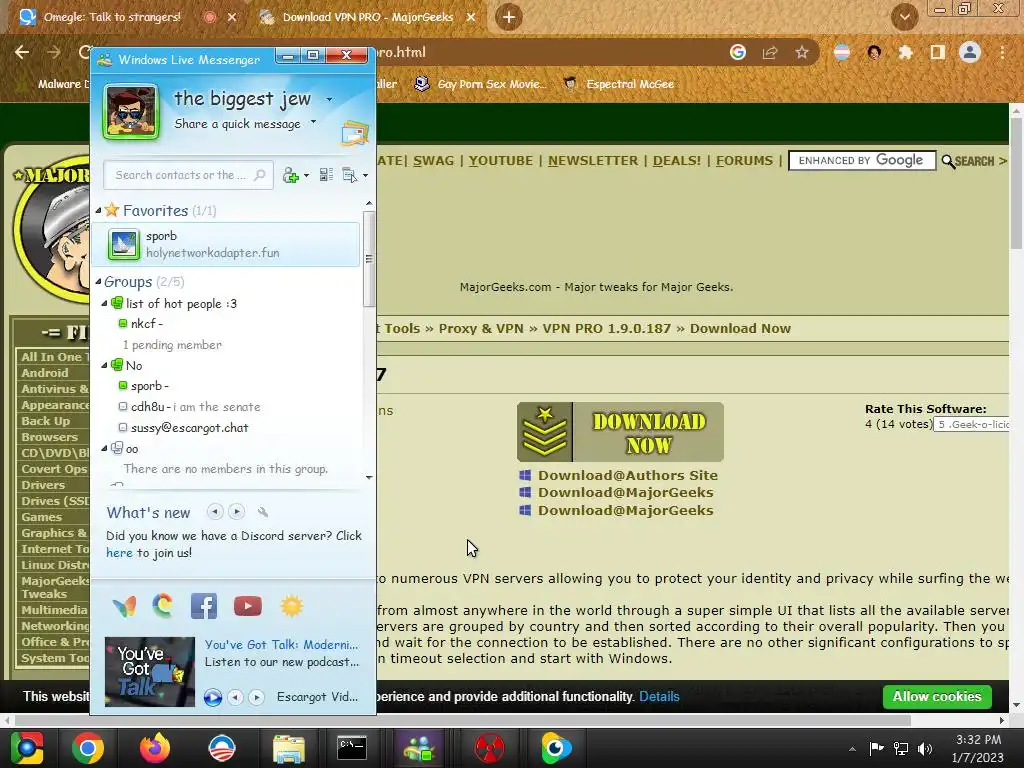
Task: Open the Chrome three-dot menu
Action: click(1002, 52)
